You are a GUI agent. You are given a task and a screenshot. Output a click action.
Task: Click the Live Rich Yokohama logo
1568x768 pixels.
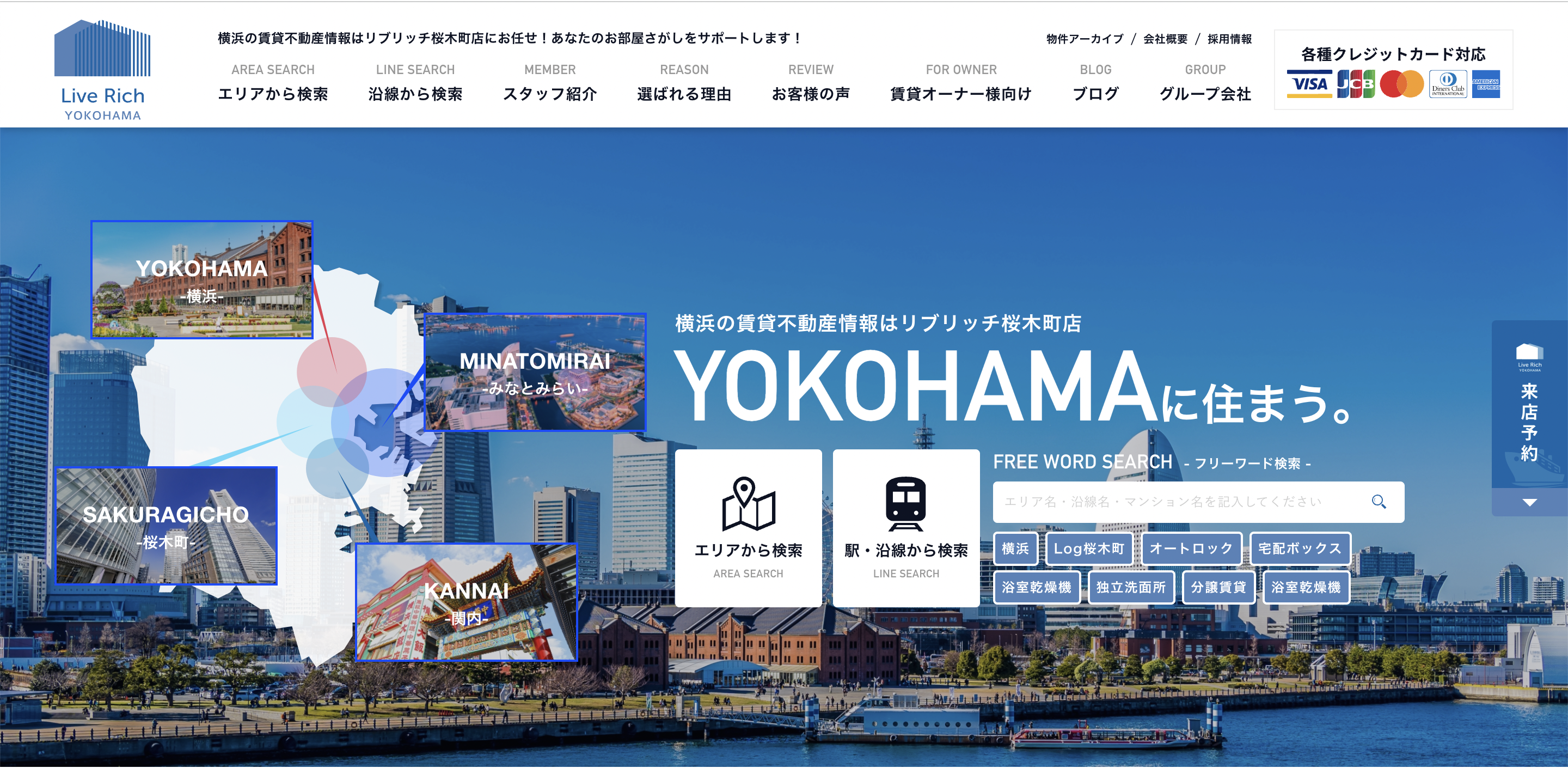point(102,70)
